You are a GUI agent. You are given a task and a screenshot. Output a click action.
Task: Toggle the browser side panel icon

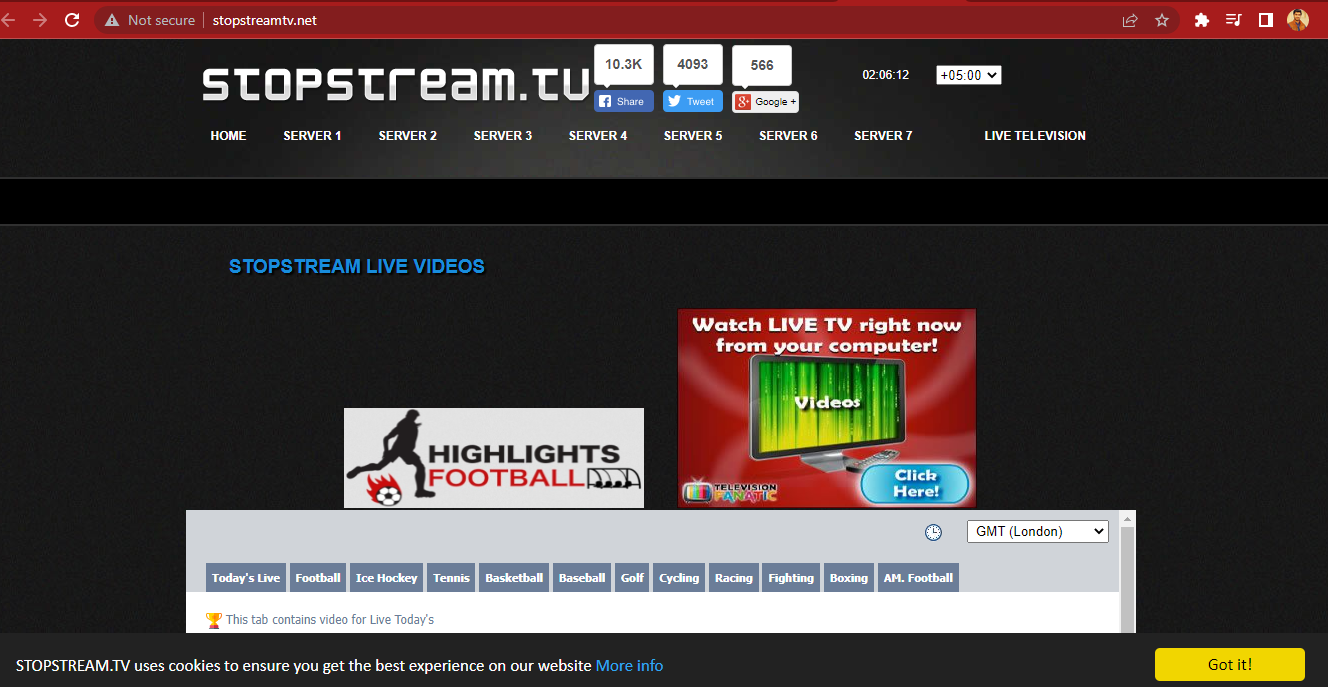(x=1266, y=20)
